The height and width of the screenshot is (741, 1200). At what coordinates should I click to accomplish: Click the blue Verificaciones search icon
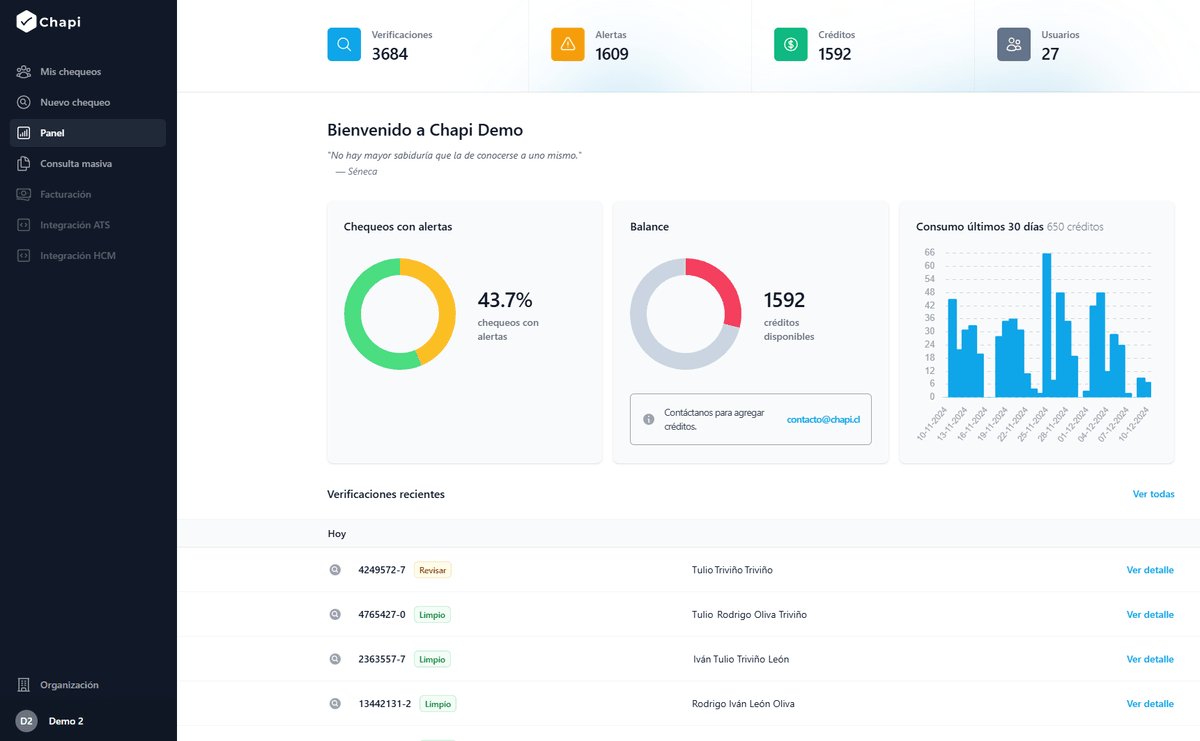tap(344, 45)
